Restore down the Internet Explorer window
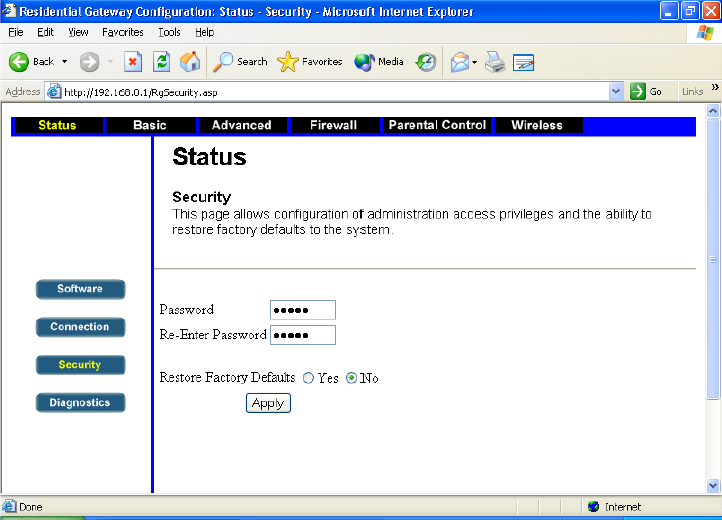This screenshot has width=722, height=520. 690,11
